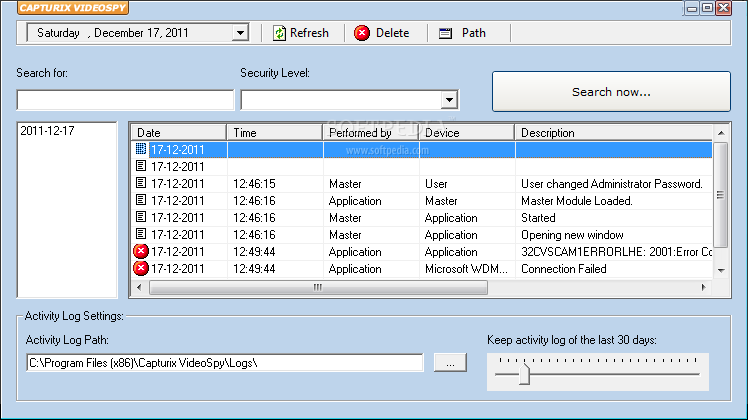The image size is (748, 420).
Task: Sort by the Time column header
Action: point(275,133)
